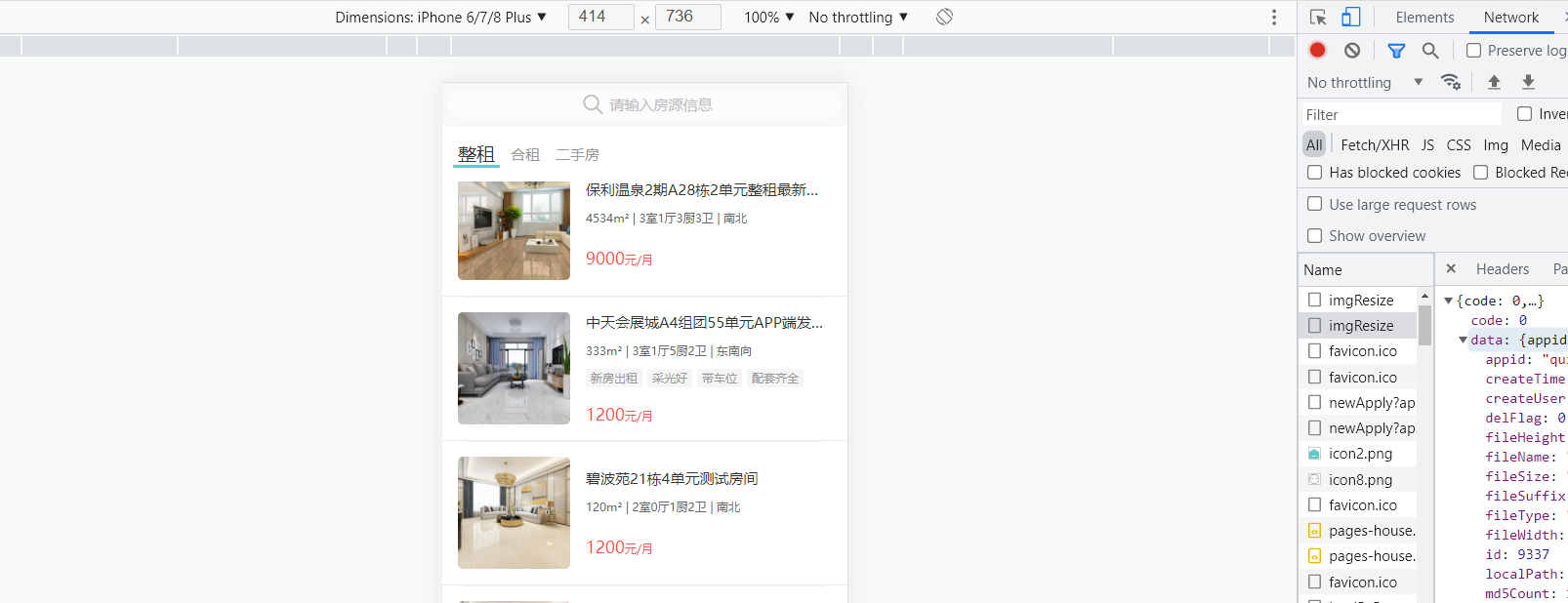Check Blocked Requests option
The width and height of the screenshot is (1568, 603).
click(x=1480, y=172)
